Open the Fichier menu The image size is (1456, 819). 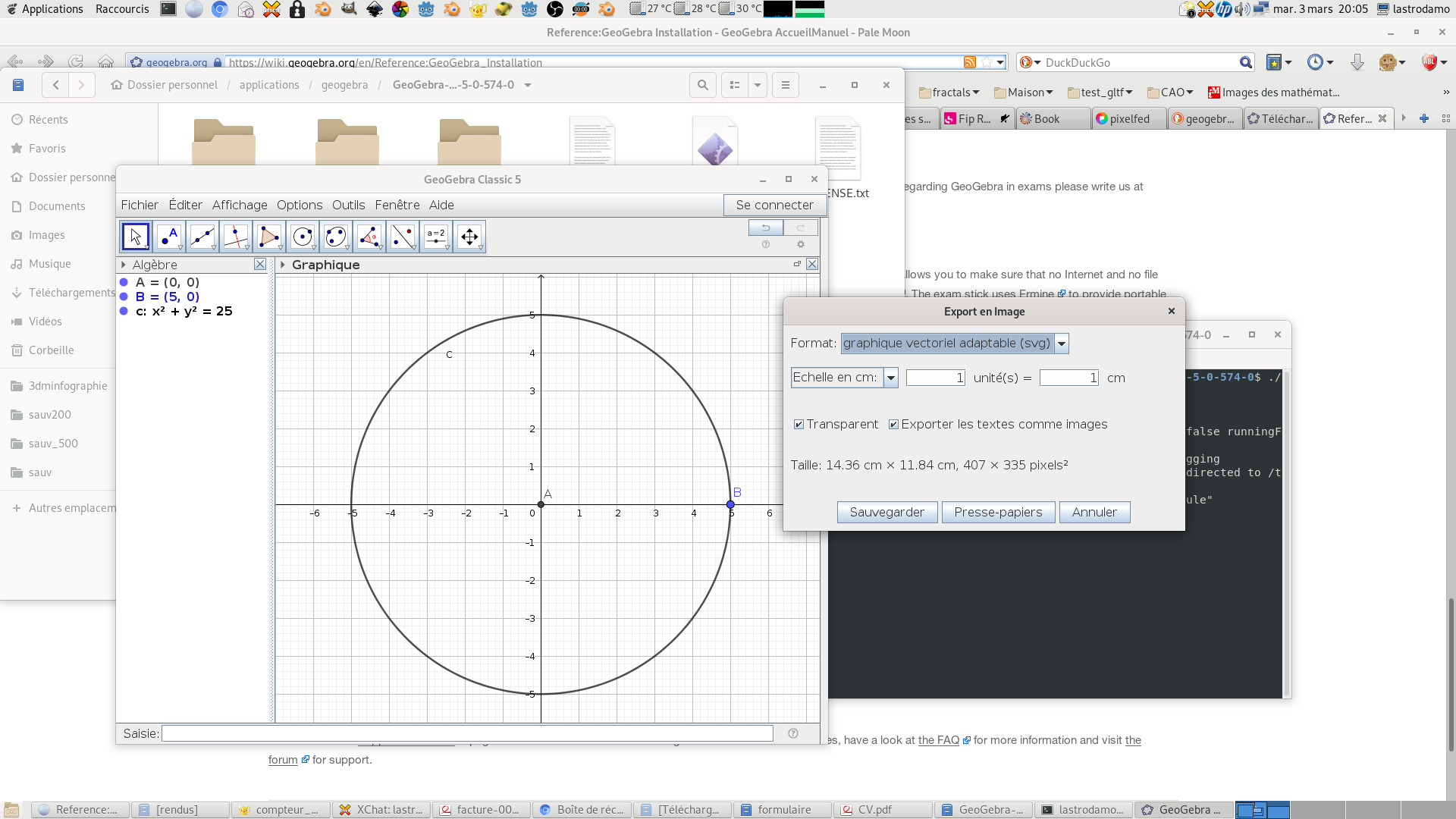[140, 205]
